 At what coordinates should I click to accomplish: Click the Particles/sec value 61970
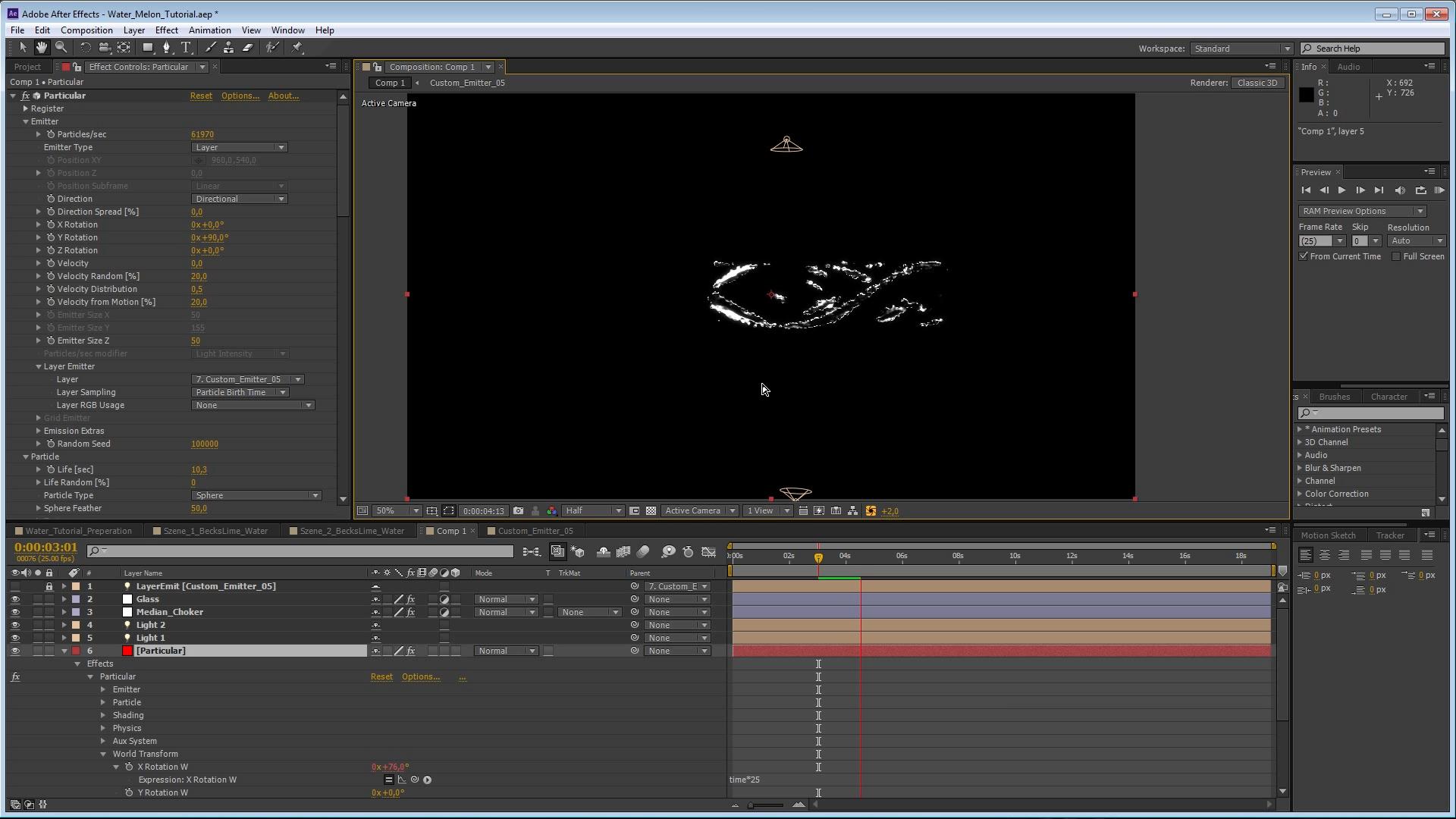[202, 134]
